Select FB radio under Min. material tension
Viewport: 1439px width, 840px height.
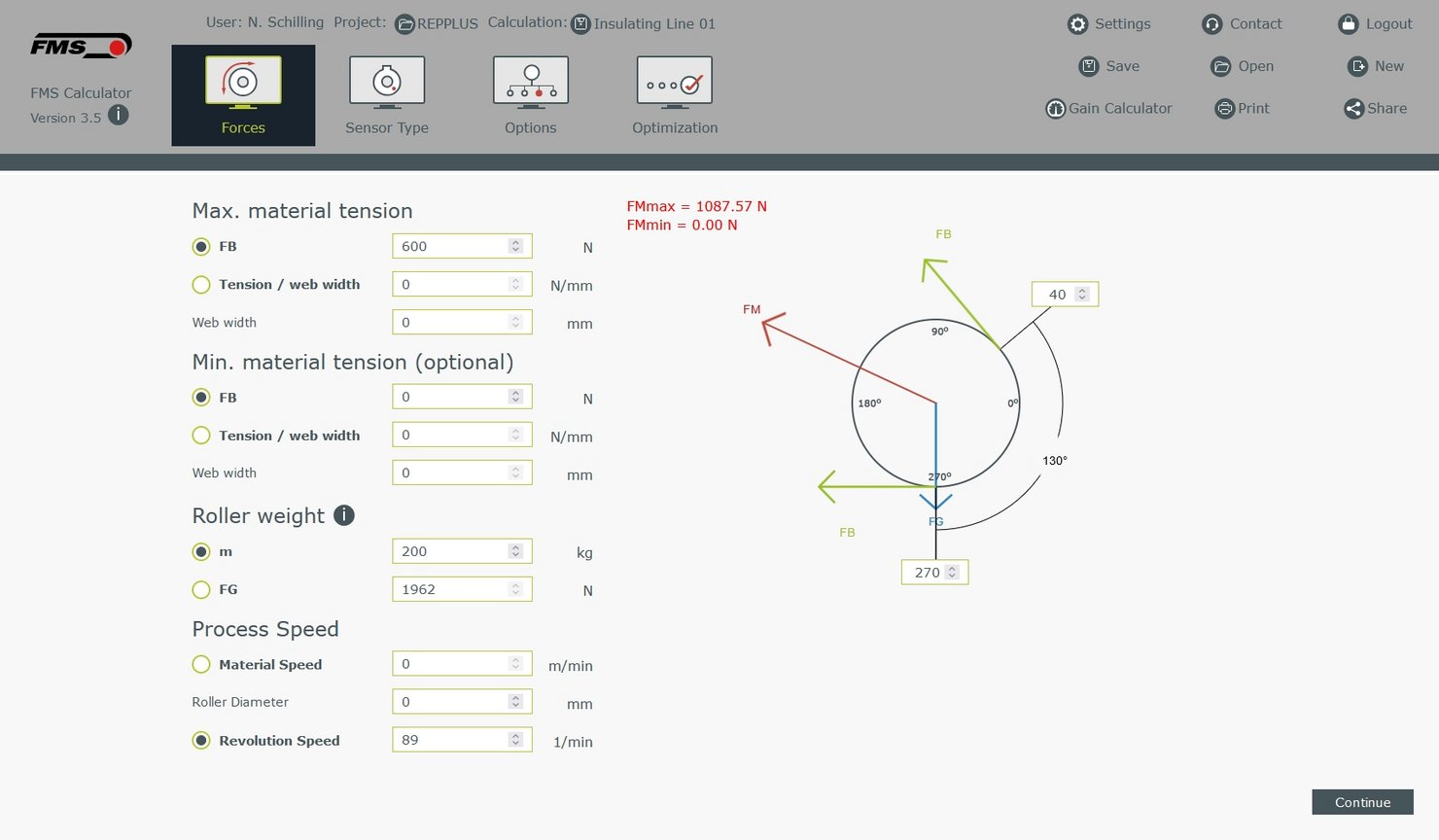[x=201, y=398]
